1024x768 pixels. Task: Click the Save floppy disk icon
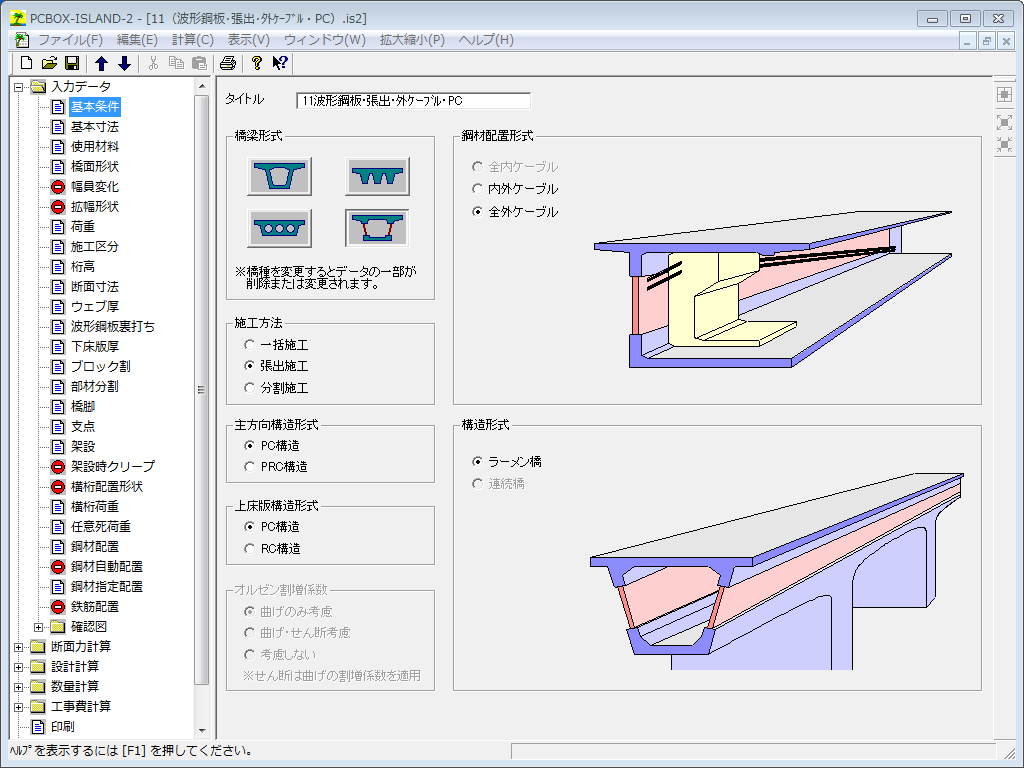pyautogui.click(x=72, y=63)
